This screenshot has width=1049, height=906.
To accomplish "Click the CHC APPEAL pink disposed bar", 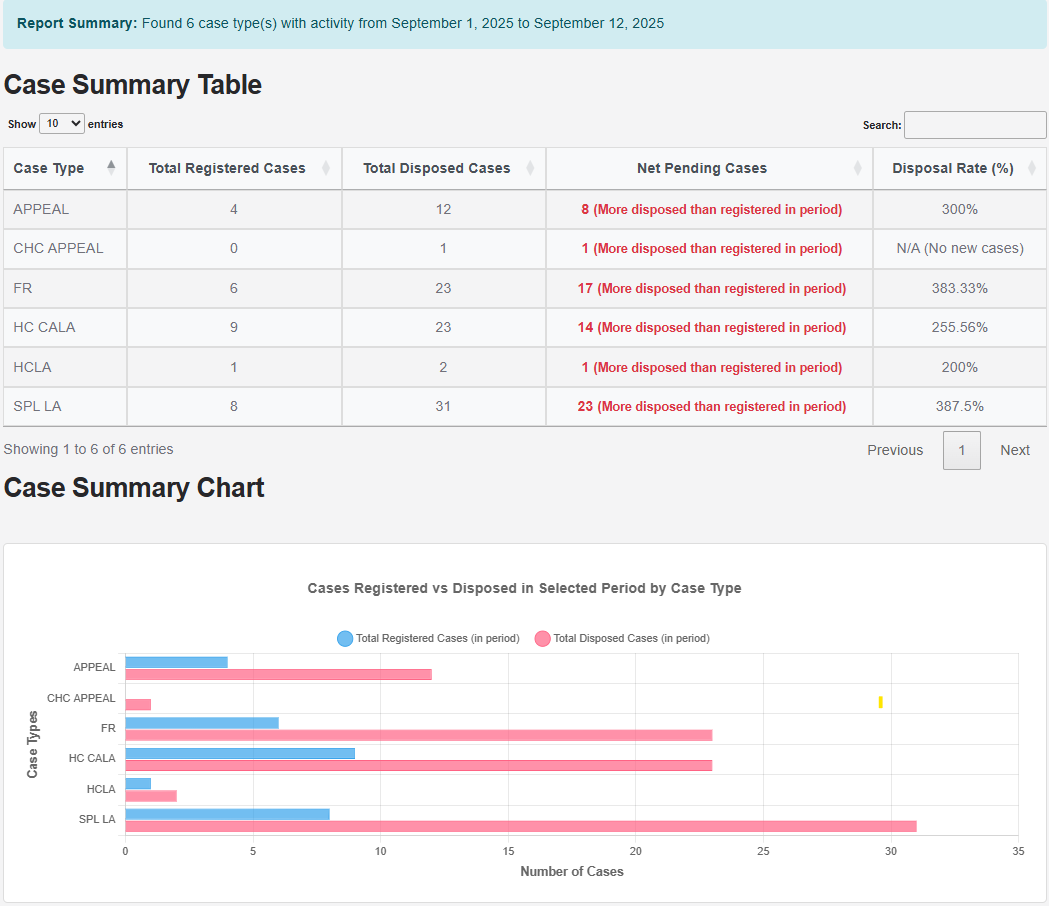I will pyautogui.click(x=138, y=704).
